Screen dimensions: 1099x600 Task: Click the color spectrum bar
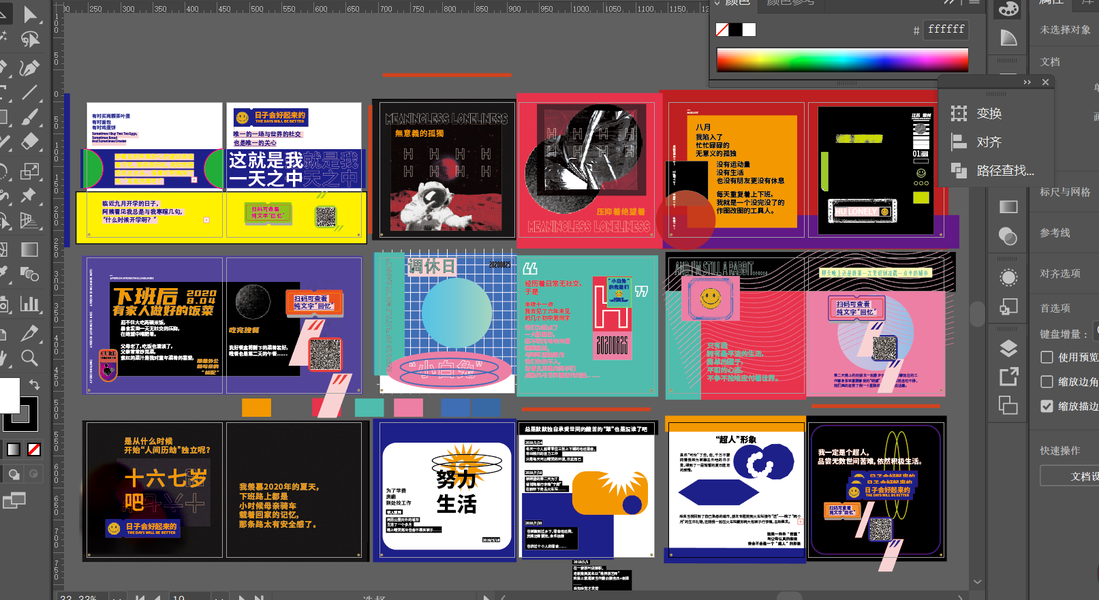[842, 60]
